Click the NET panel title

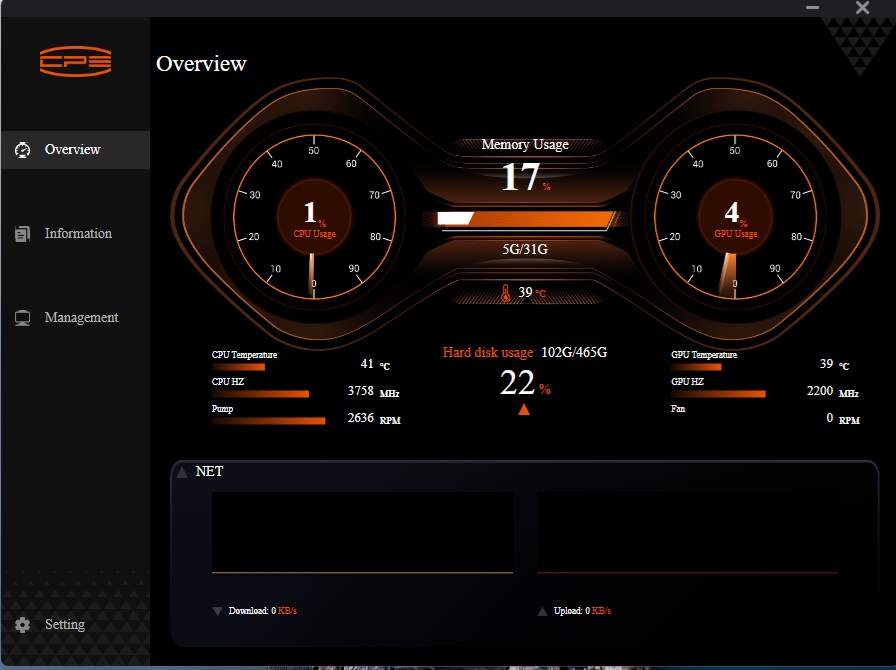click(x=209, y=472)
